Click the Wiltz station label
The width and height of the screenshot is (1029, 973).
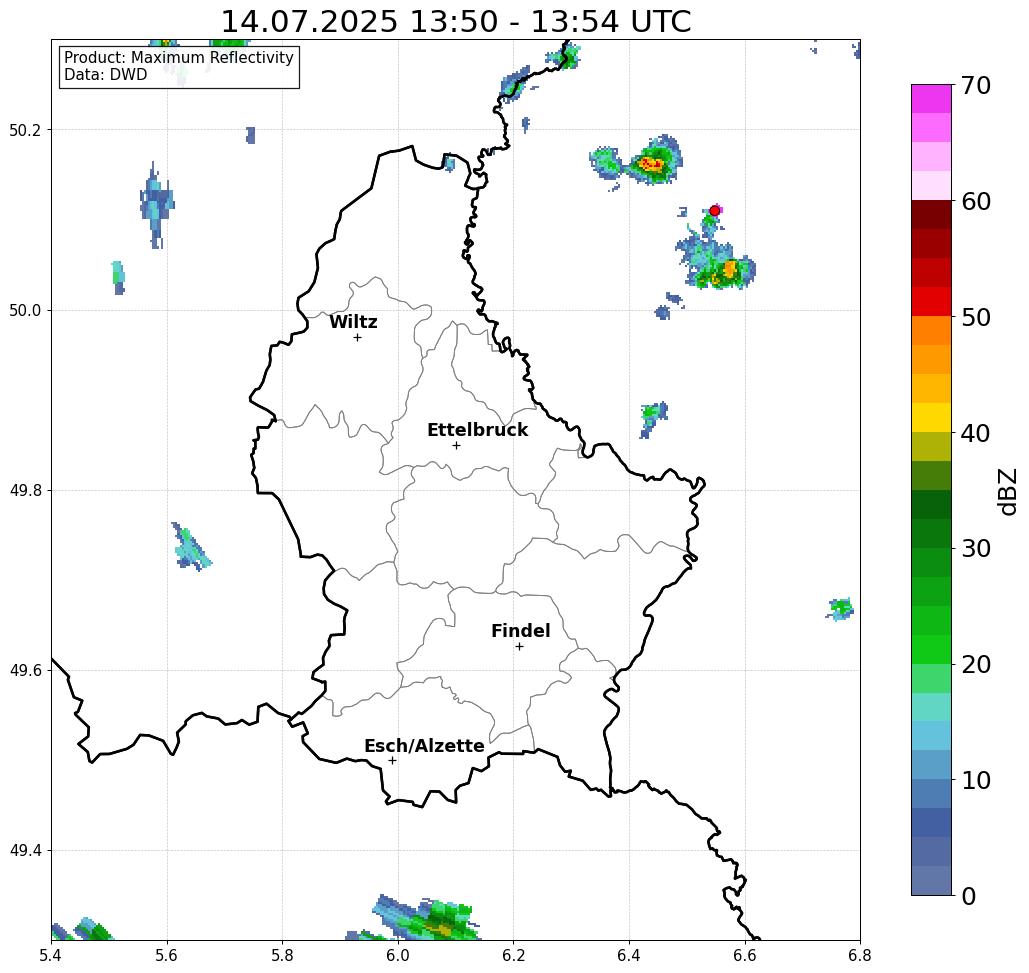(x=353, y=322)
